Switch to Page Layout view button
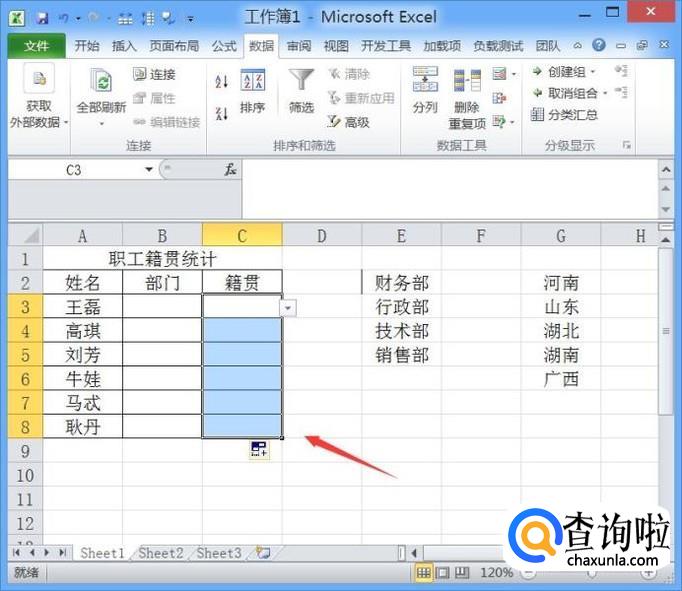Screen dimensions: 682x591 pyautogui.click(x=443, y=573)
